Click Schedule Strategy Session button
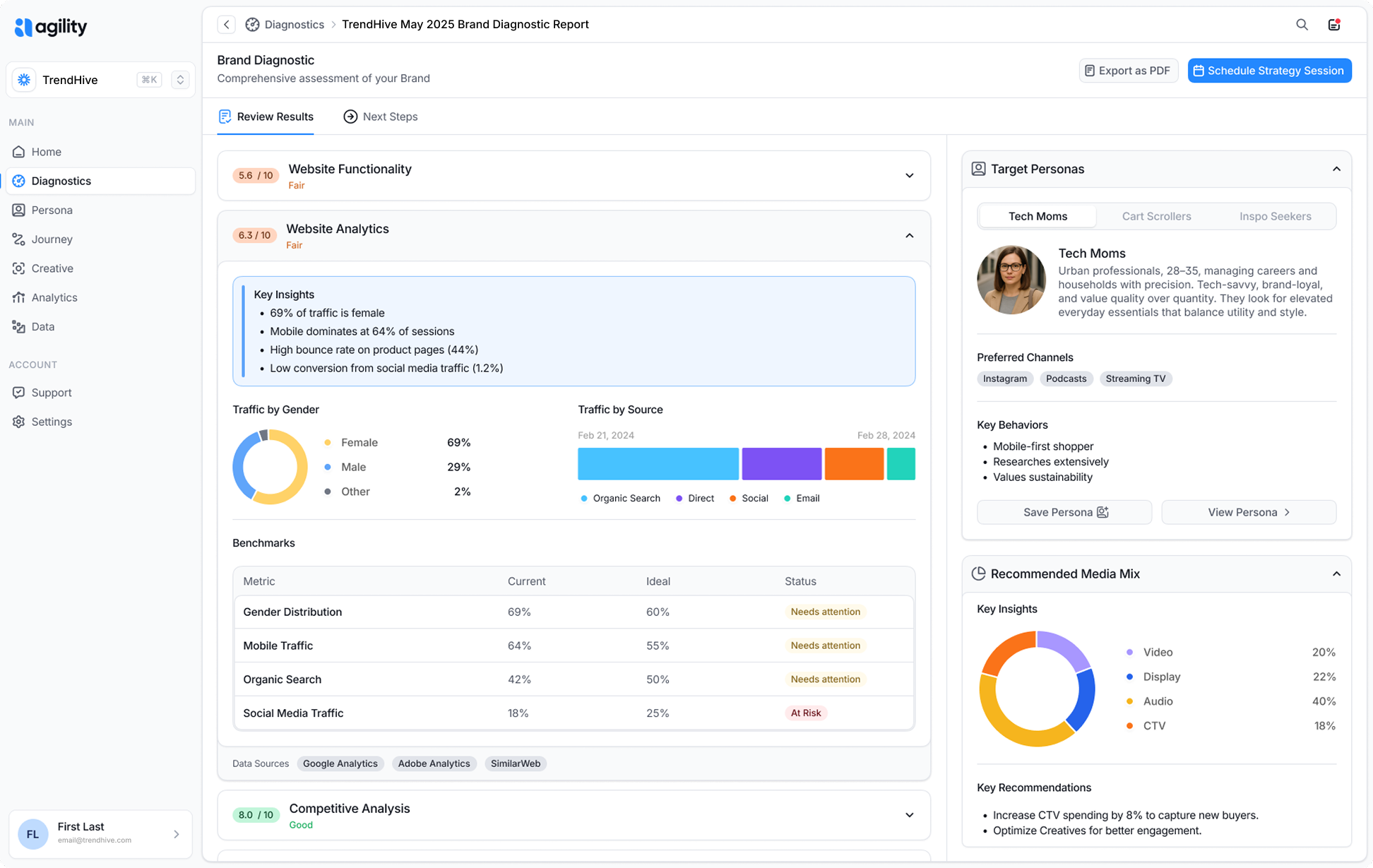 (1269, 71)
